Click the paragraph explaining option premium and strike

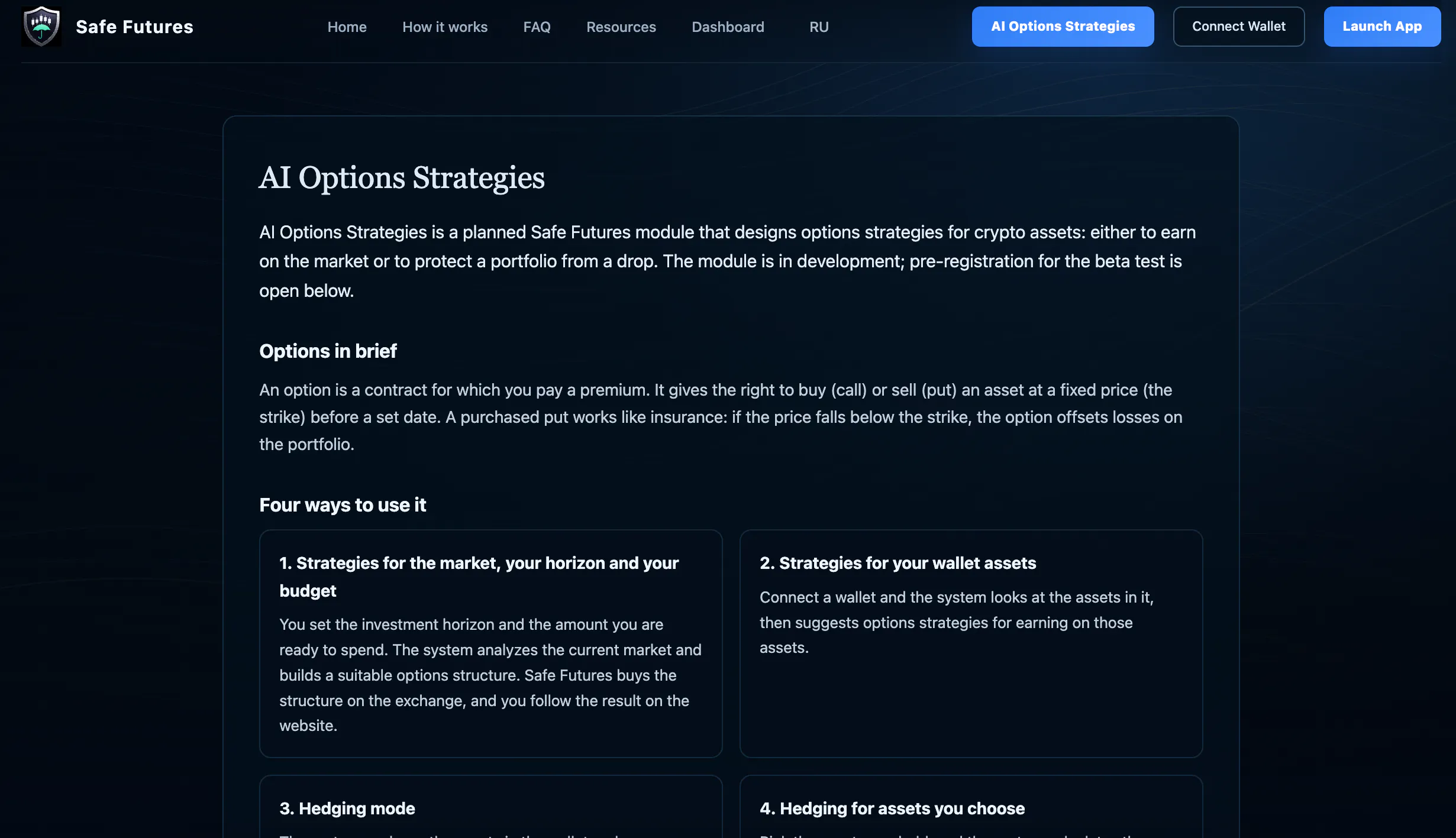click(x=722, y=417)
